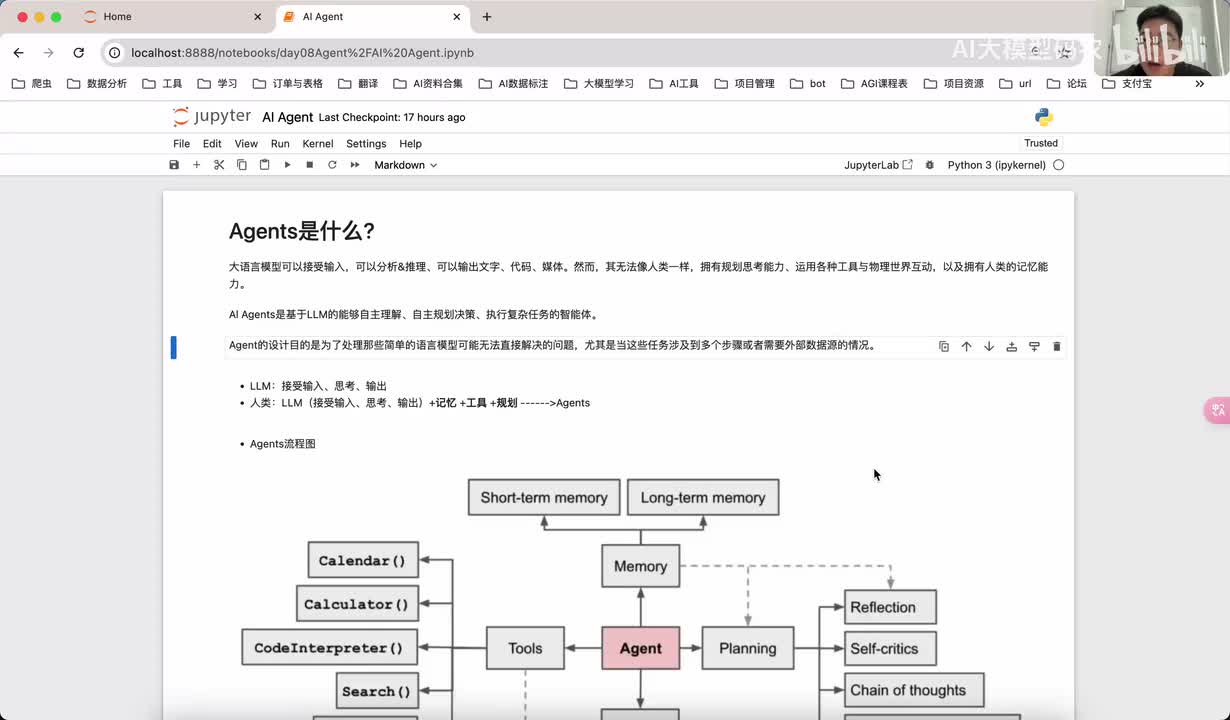Screen dimensions: 1230x720
Task: Go back in browser history
Action: coord(18,52)
